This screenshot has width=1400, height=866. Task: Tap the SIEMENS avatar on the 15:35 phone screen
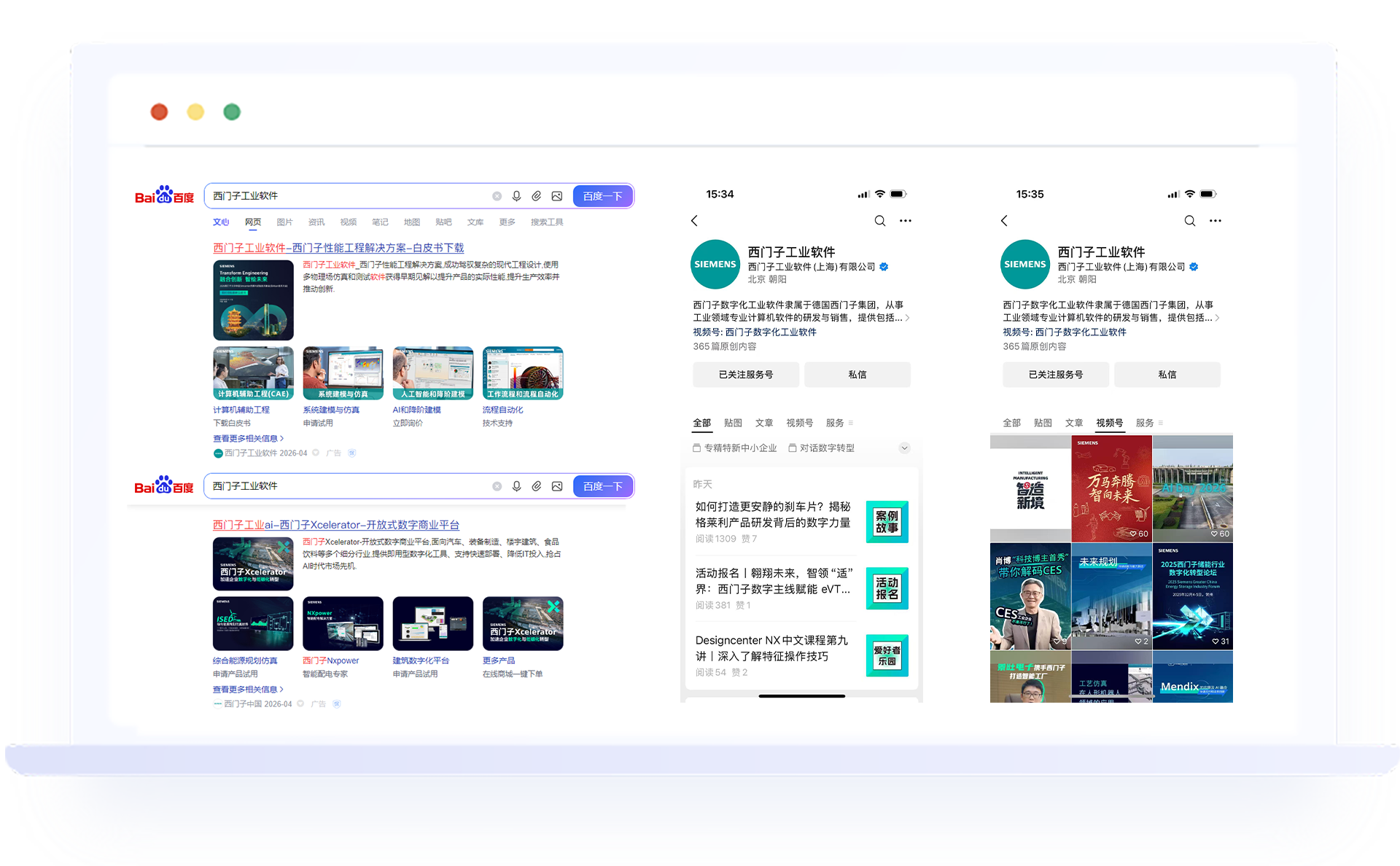[1025, 264]
